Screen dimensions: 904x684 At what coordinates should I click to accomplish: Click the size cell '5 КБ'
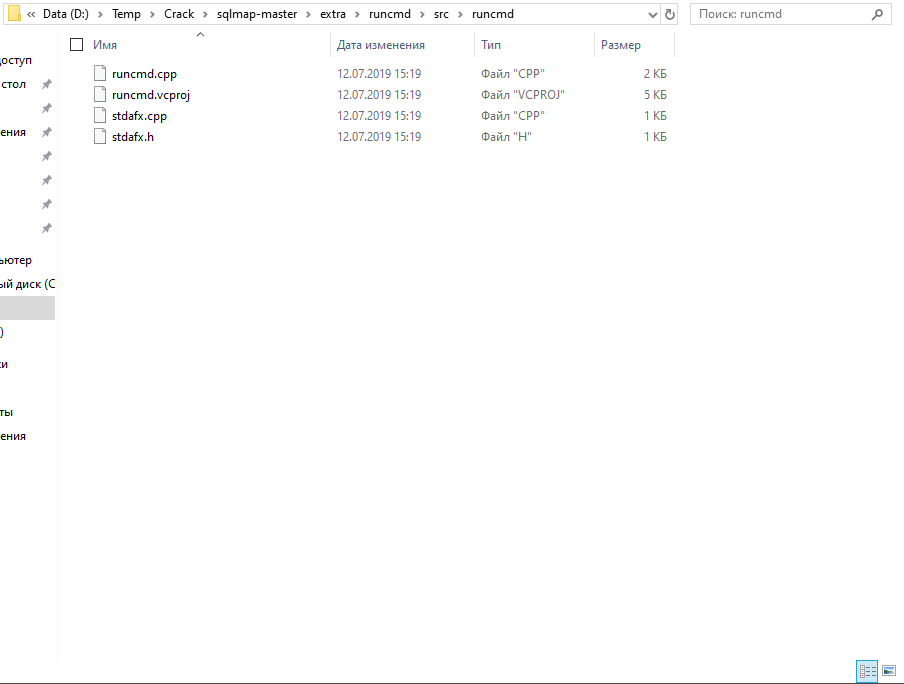pyautogui.click(x=655, y=95)
